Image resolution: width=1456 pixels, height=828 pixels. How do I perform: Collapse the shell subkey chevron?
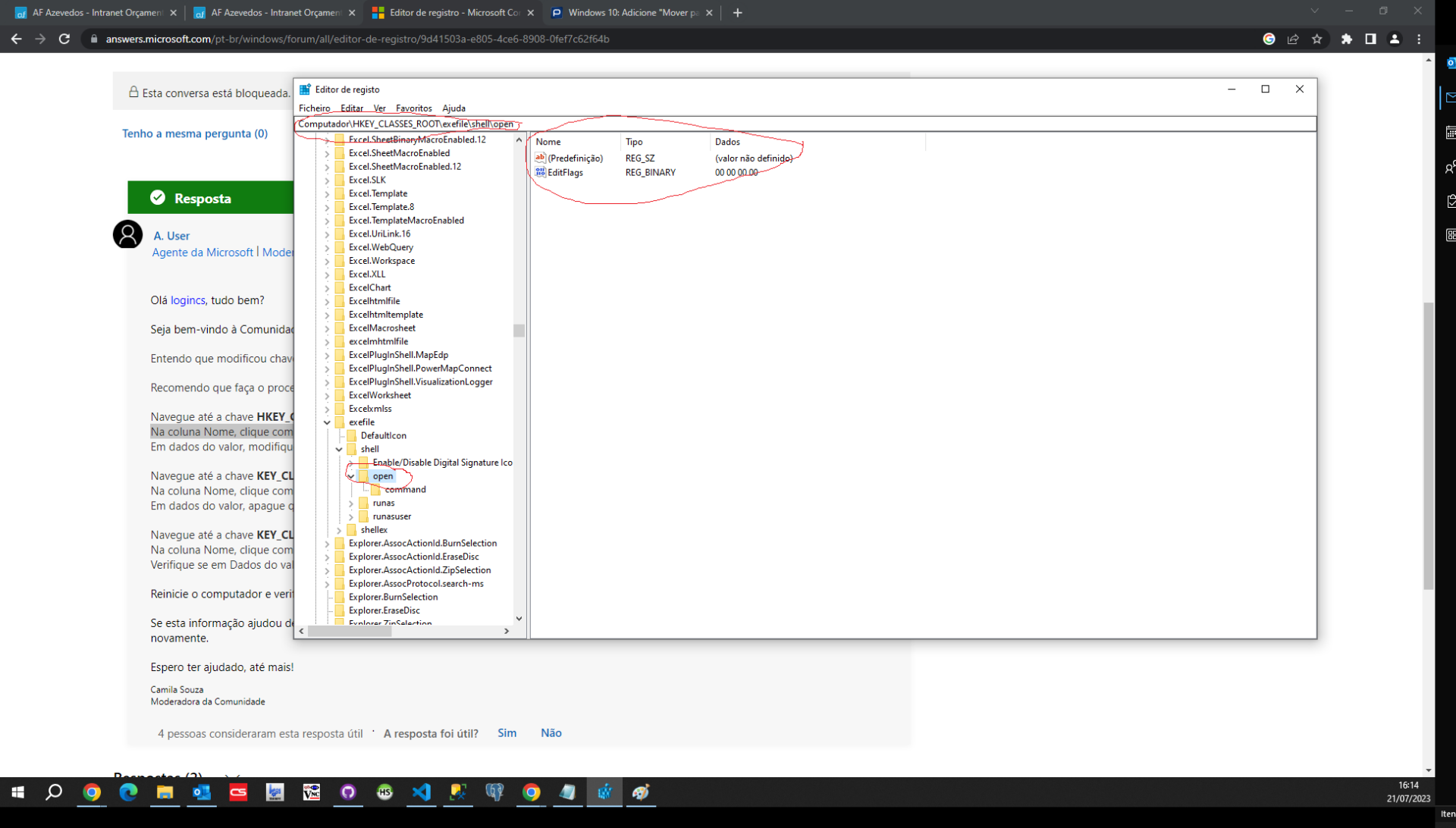click(339, 449)
